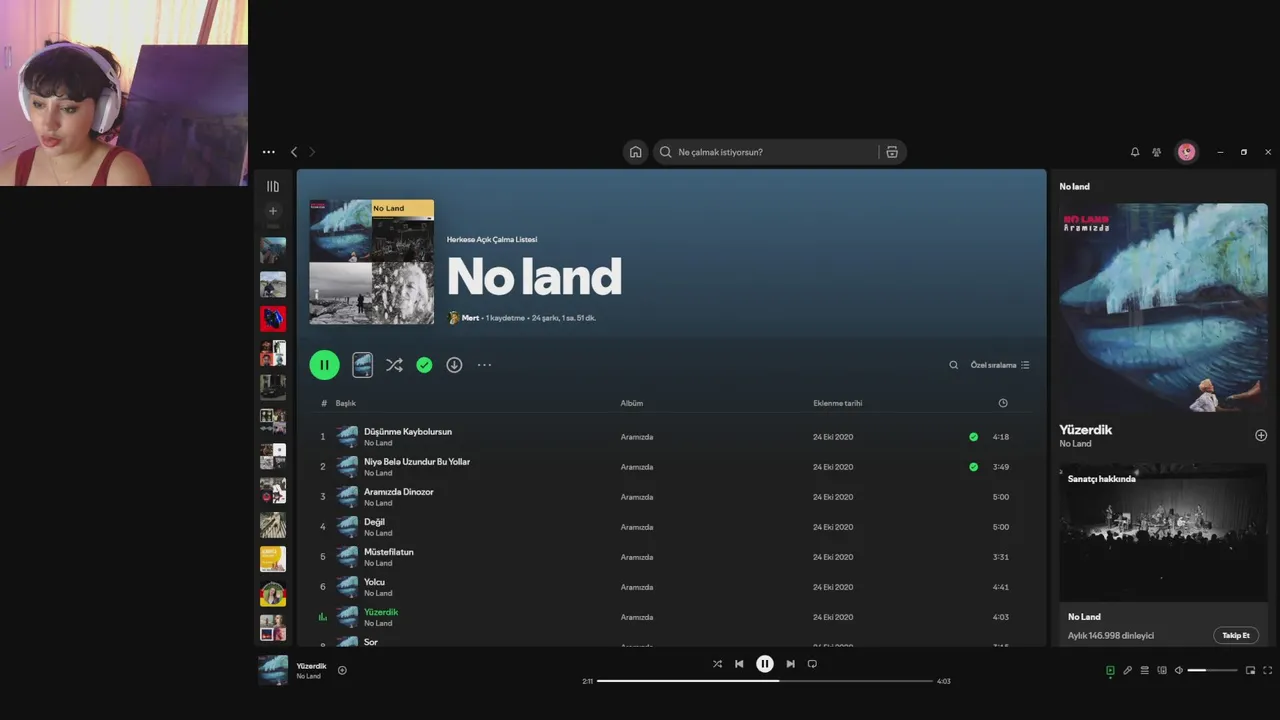The image size is (1280, 720).
Task: Mute audio with speaker icon
Action: 1179,671
